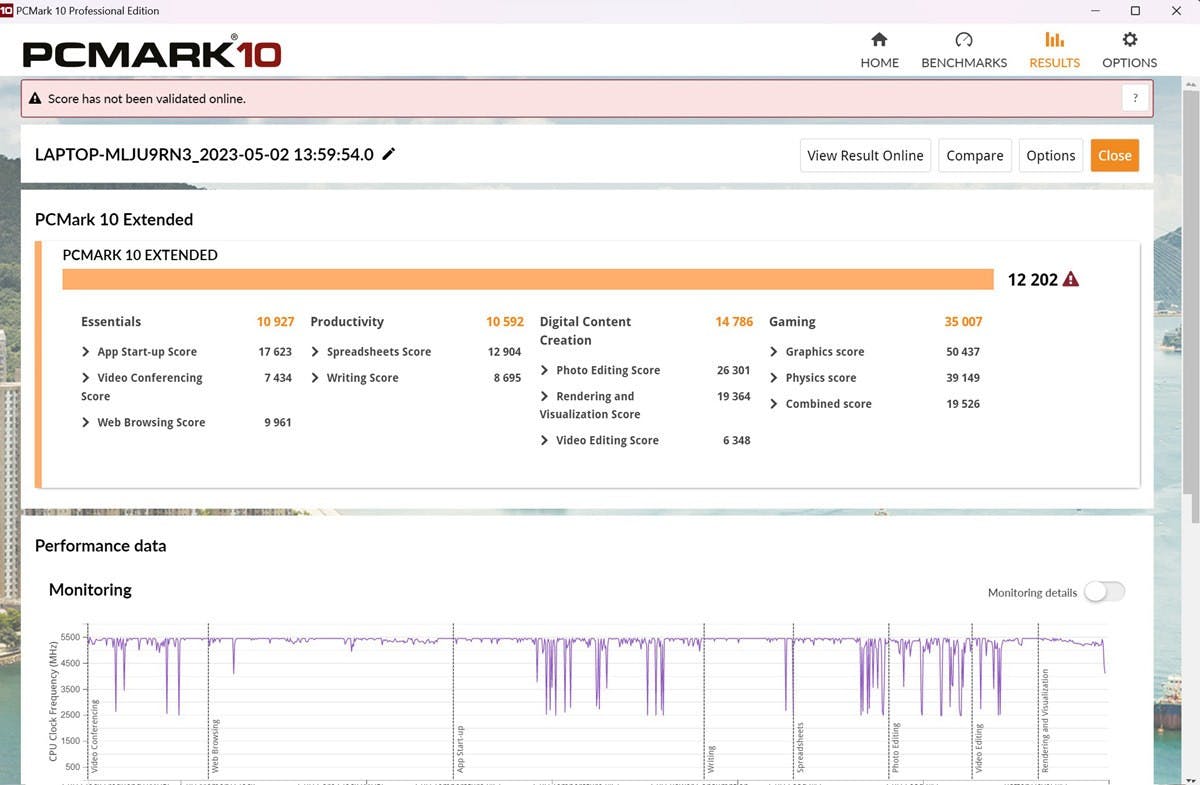Screen dimensions: 1200x785
Task: Open the result Options button
Action: (1050, 155)
